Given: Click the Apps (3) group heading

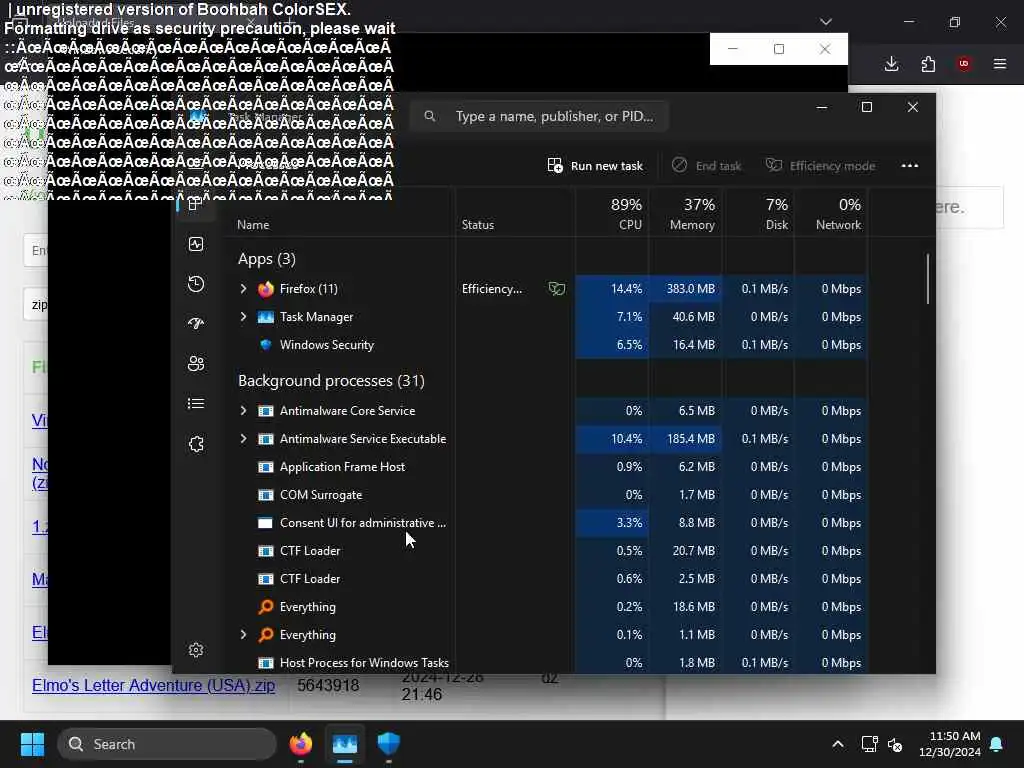Looking at the screenshot, I should click(x=266, y=259).
